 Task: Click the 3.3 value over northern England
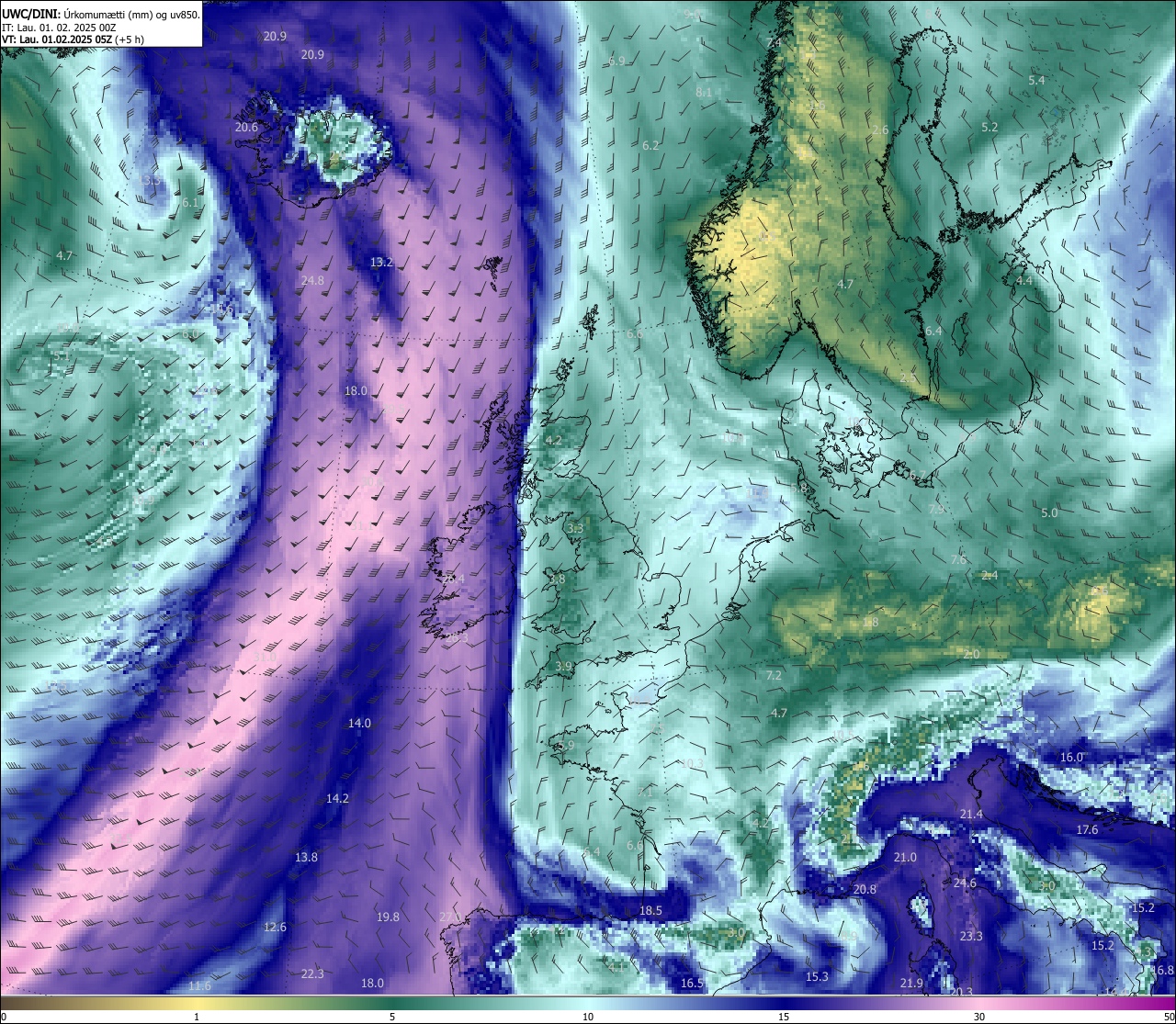[575, 529]
